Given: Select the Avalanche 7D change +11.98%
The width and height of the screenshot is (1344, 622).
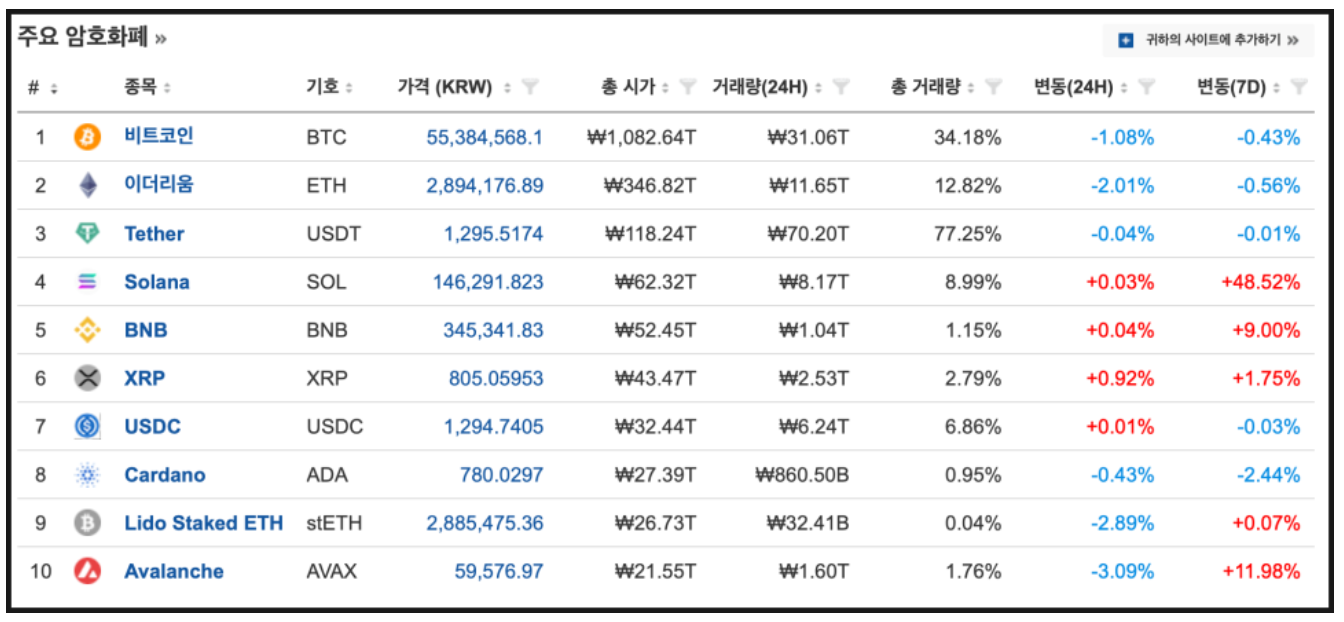Looking at the screenshot, I should point(1261,572).
